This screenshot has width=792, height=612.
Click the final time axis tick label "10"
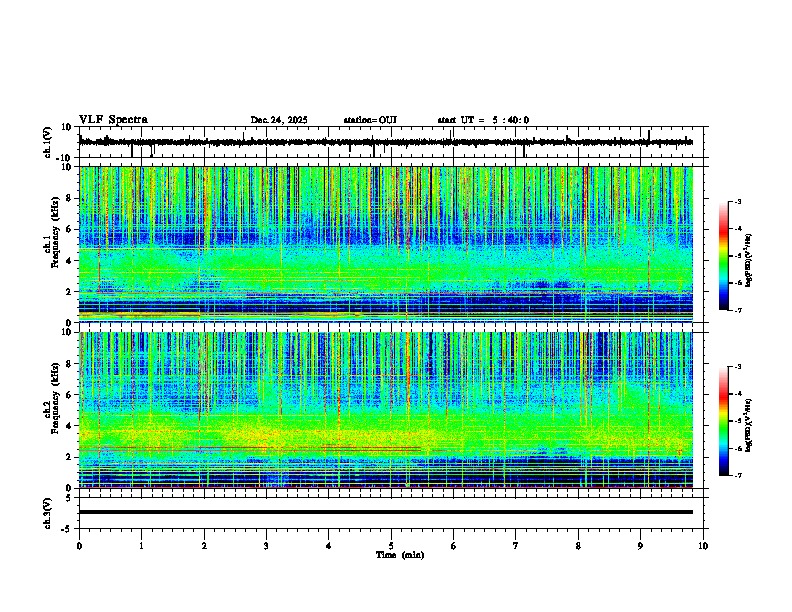tap(703, 546)
